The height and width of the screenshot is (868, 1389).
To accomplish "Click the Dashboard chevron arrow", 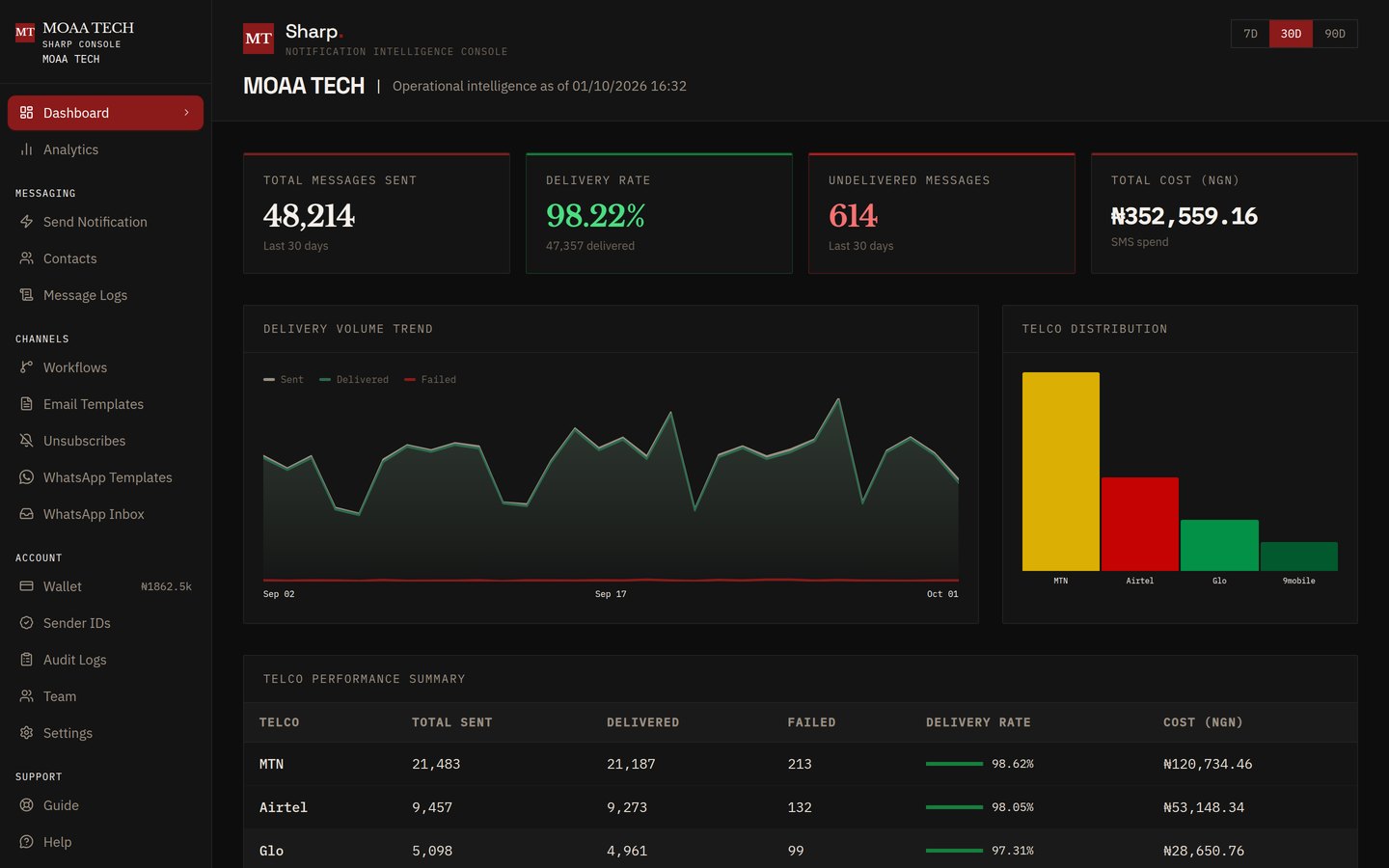I will (186, 113).
